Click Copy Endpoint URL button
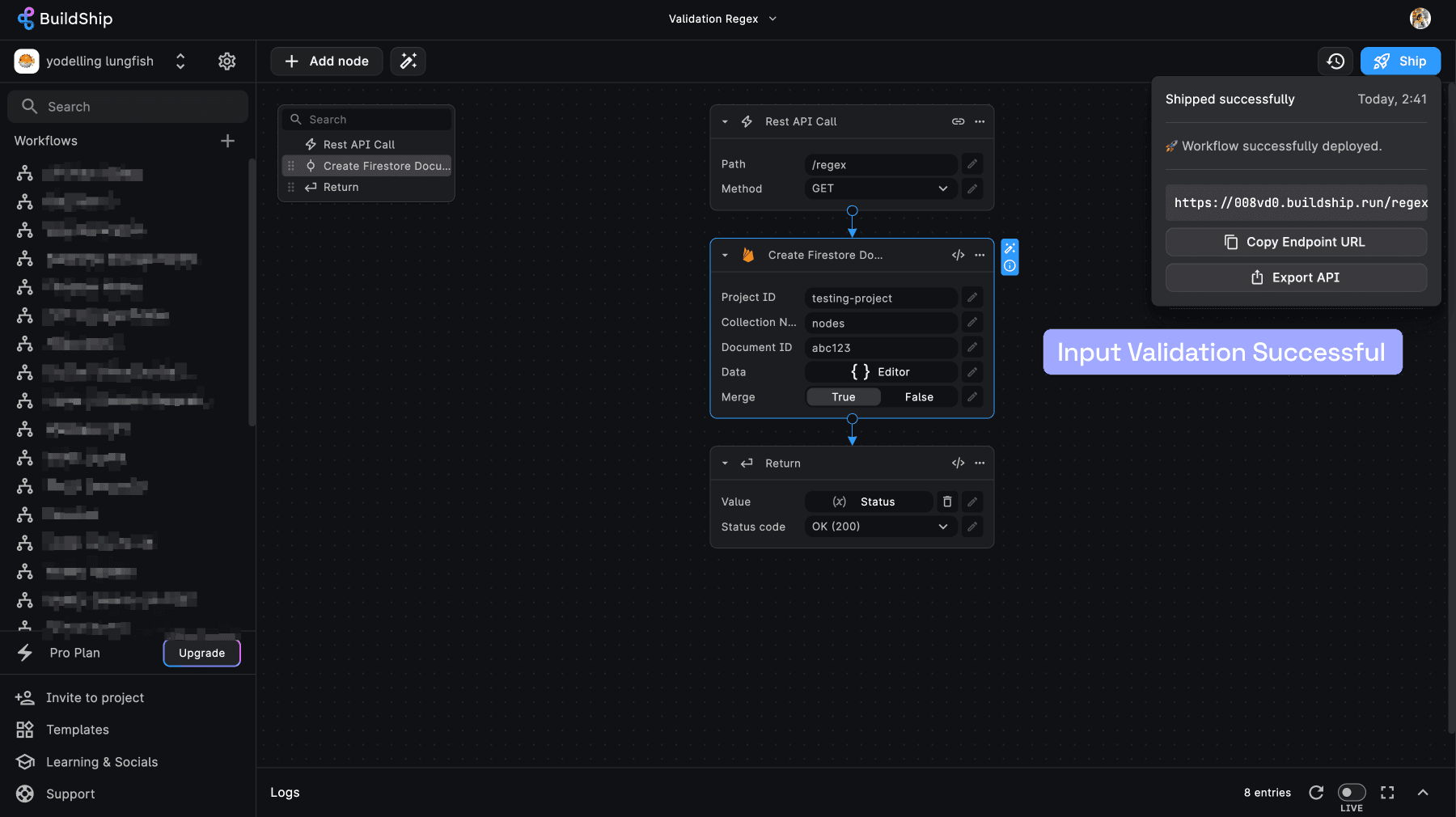 click(x=1296, y=242)
